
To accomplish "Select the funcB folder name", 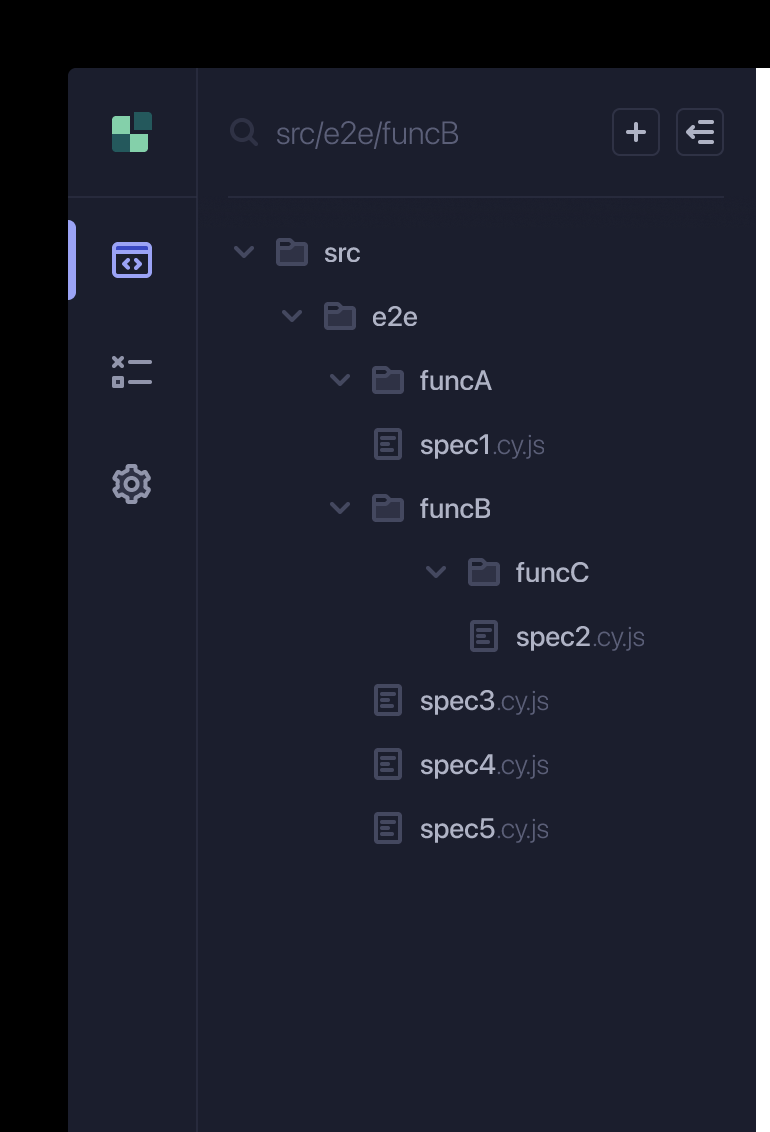I will pyautogui.click(x=455, y=508).
